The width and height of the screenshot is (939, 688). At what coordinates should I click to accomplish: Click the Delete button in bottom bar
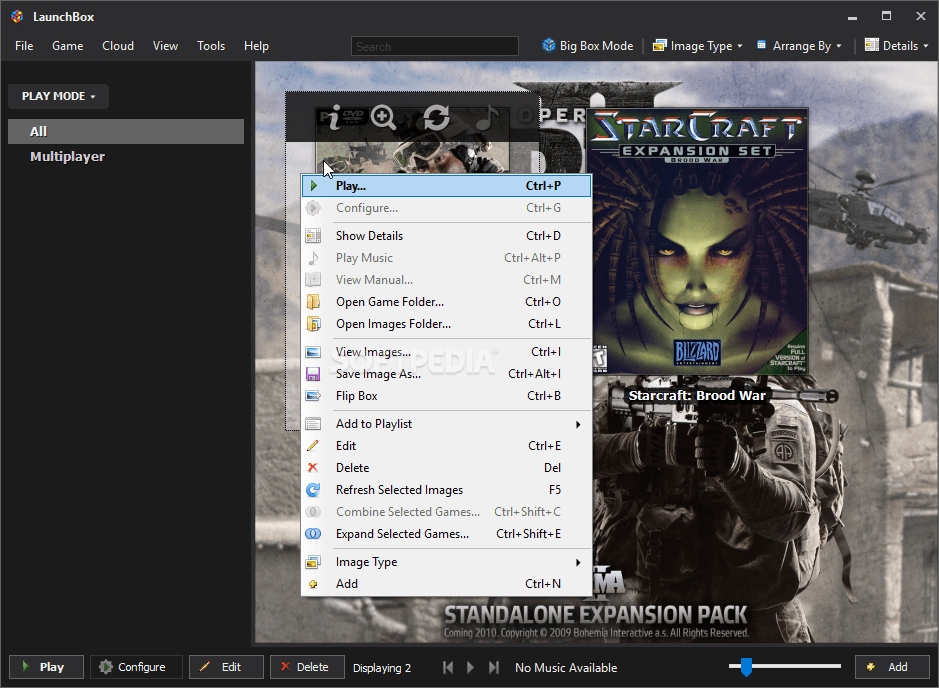click(x=307, y=667)
